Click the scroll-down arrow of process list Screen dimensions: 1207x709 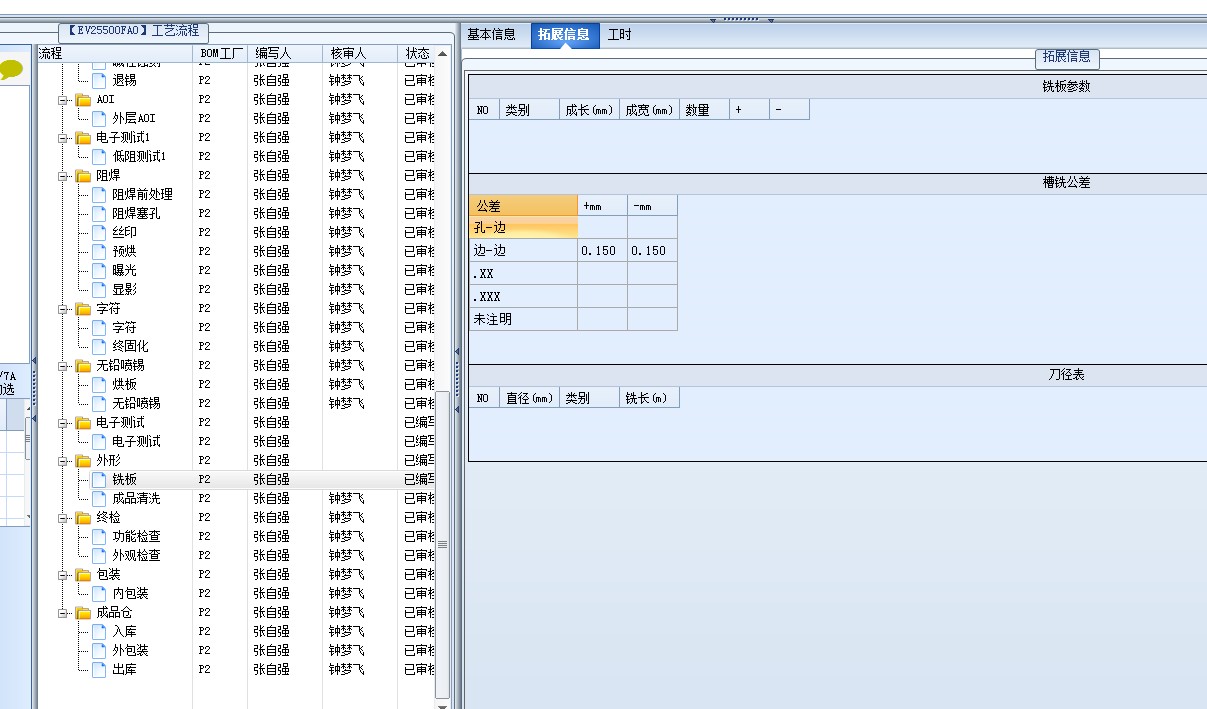pos(443,705)
